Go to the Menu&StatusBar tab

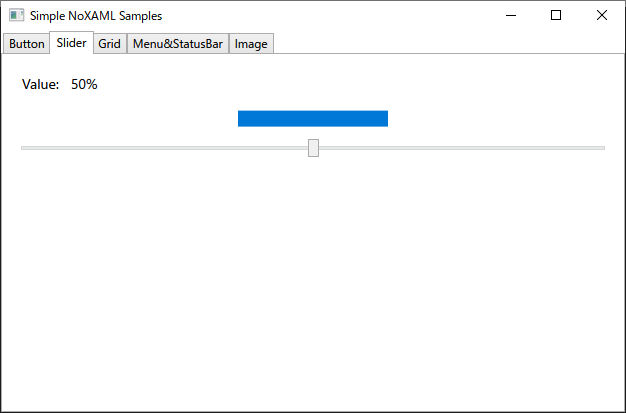pos(178,44)
